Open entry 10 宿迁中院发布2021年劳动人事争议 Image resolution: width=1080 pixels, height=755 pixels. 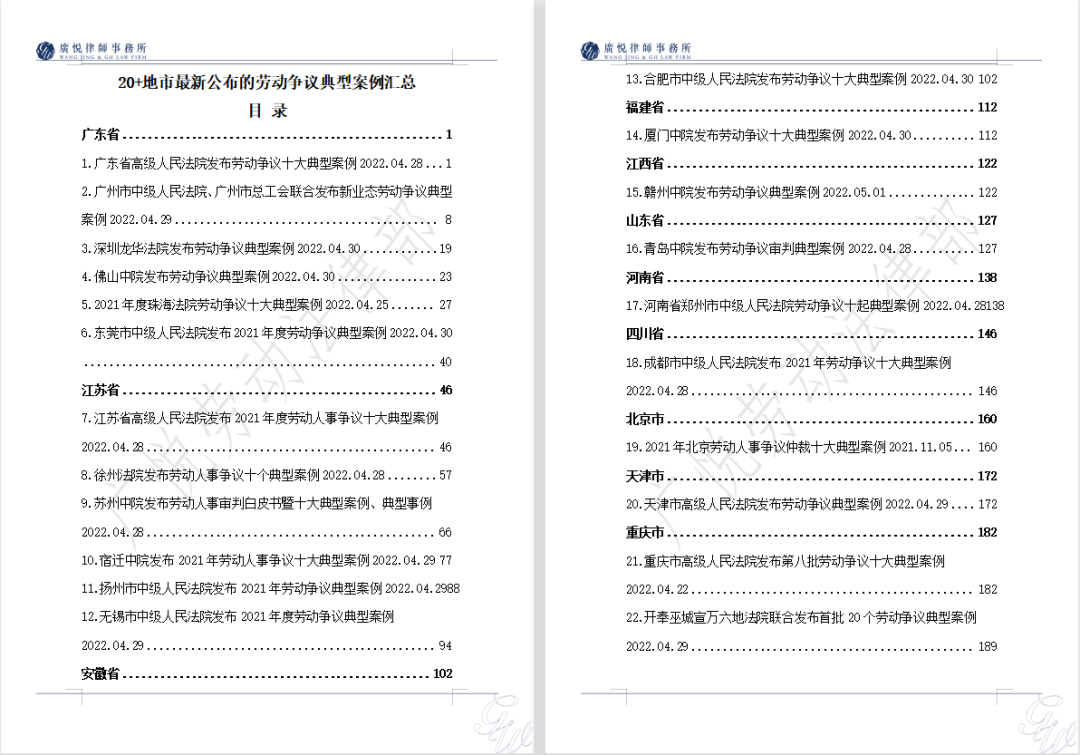(x=267, y=560)
